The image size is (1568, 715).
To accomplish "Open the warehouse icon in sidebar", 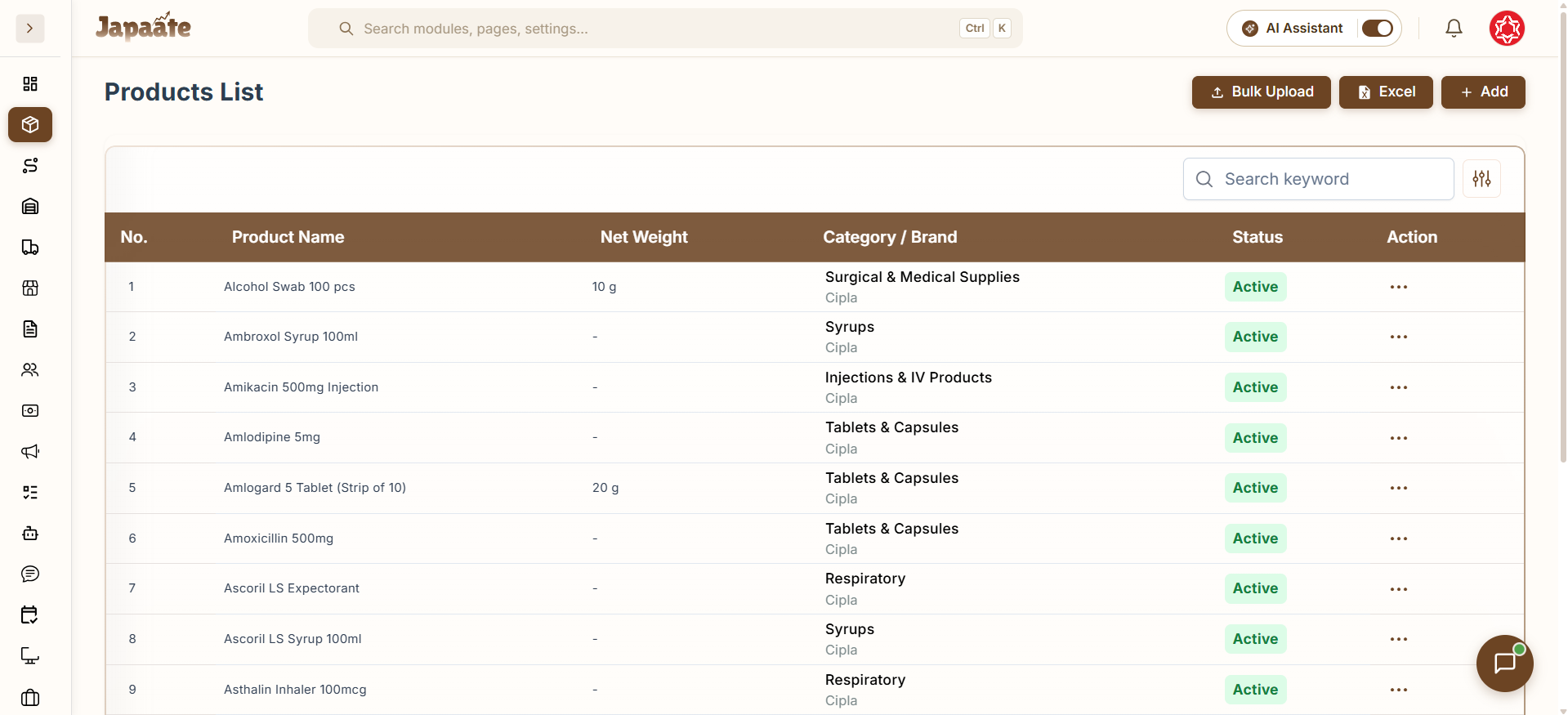I will click(x=30, y=207).
